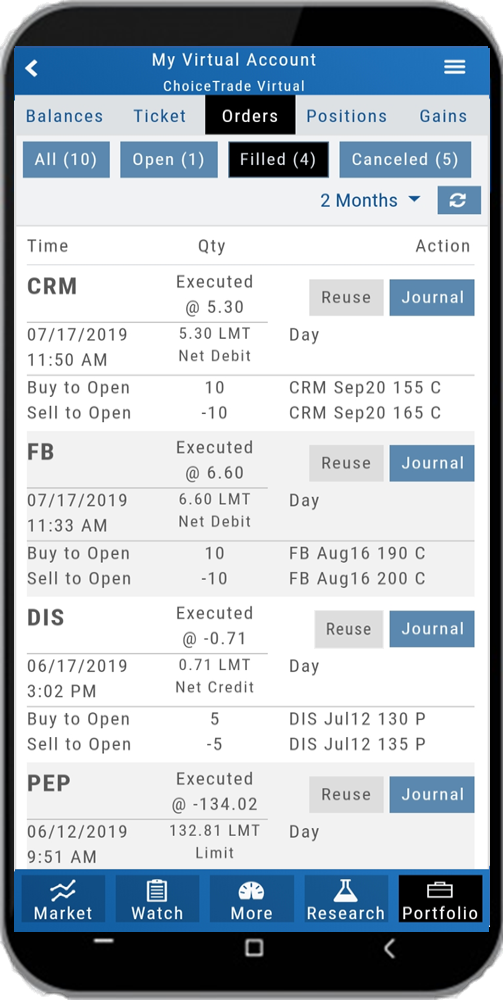The width and height of the screenshot is (503, 1000).
Task: Click Reuse for the CRM order
Action: [346, 297]
